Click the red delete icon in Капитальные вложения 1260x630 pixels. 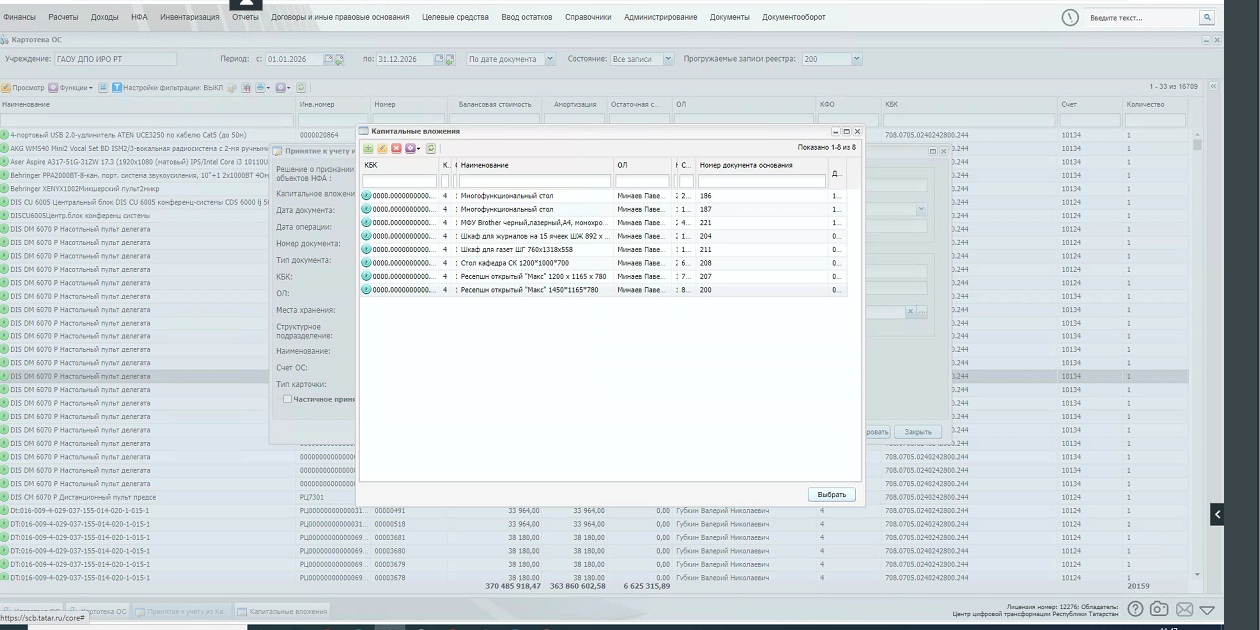click(396, 148)
